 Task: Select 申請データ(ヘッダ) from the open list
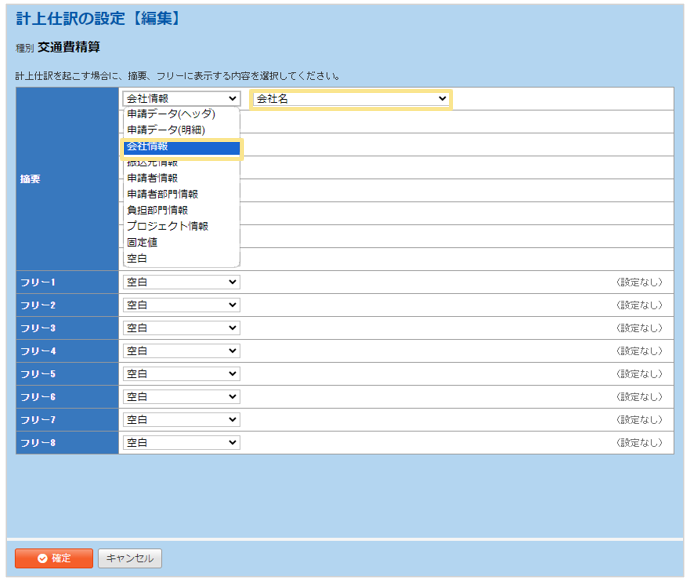point(170,114)
